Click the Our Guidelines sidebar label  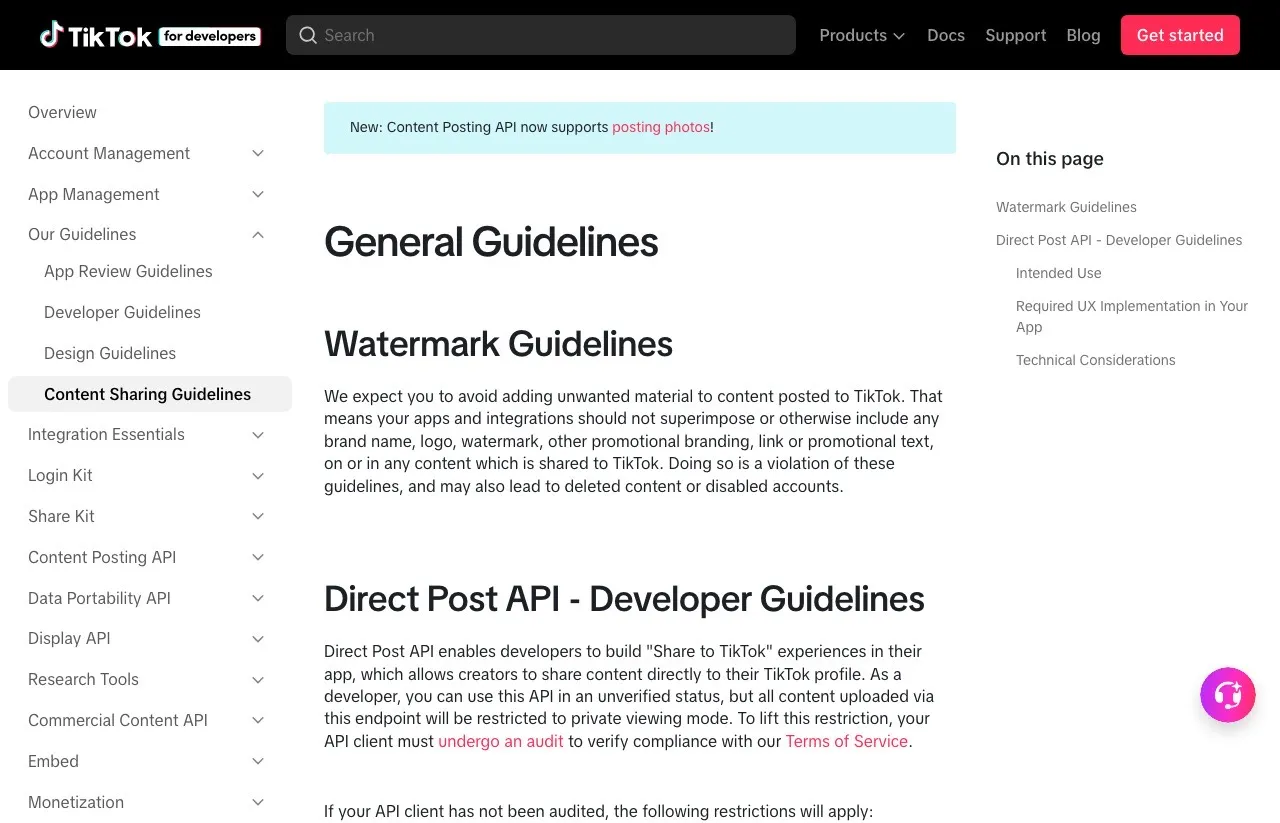click(x=82, y=234)
